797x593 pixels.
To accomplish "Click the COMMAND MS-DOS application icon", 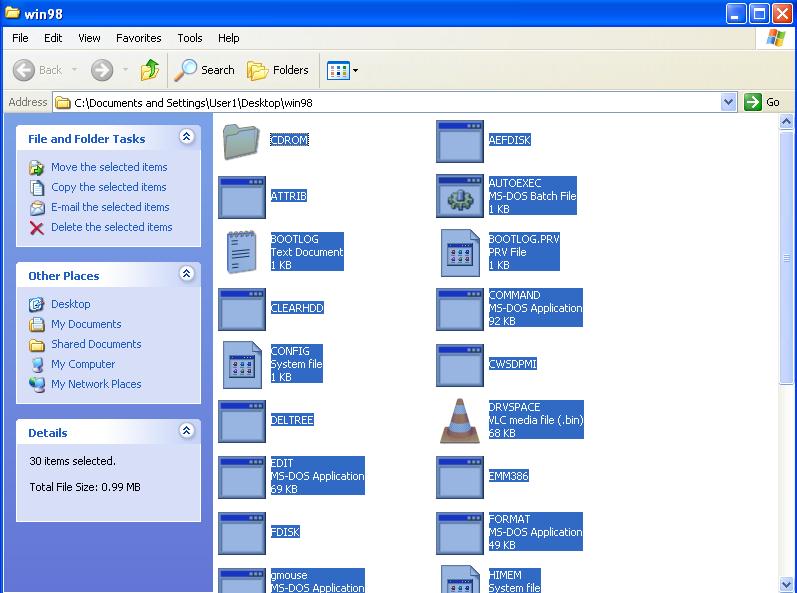I will click(x=459, y=309).
